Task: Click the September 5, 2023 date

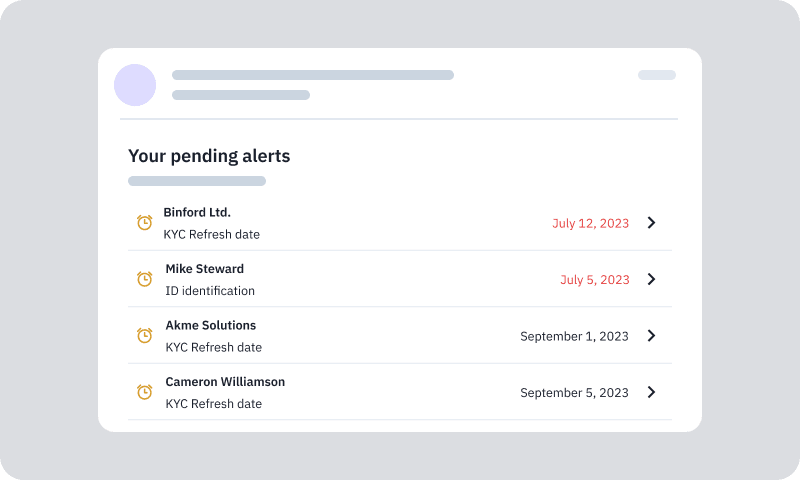Action: [x=574, y=393]
